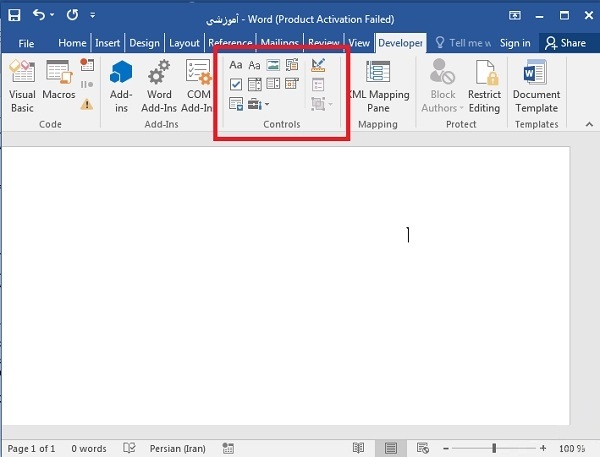Viewport: 600px width, 457px height.
Task: Insert a Rich Text content control
Action: (236, 65)
